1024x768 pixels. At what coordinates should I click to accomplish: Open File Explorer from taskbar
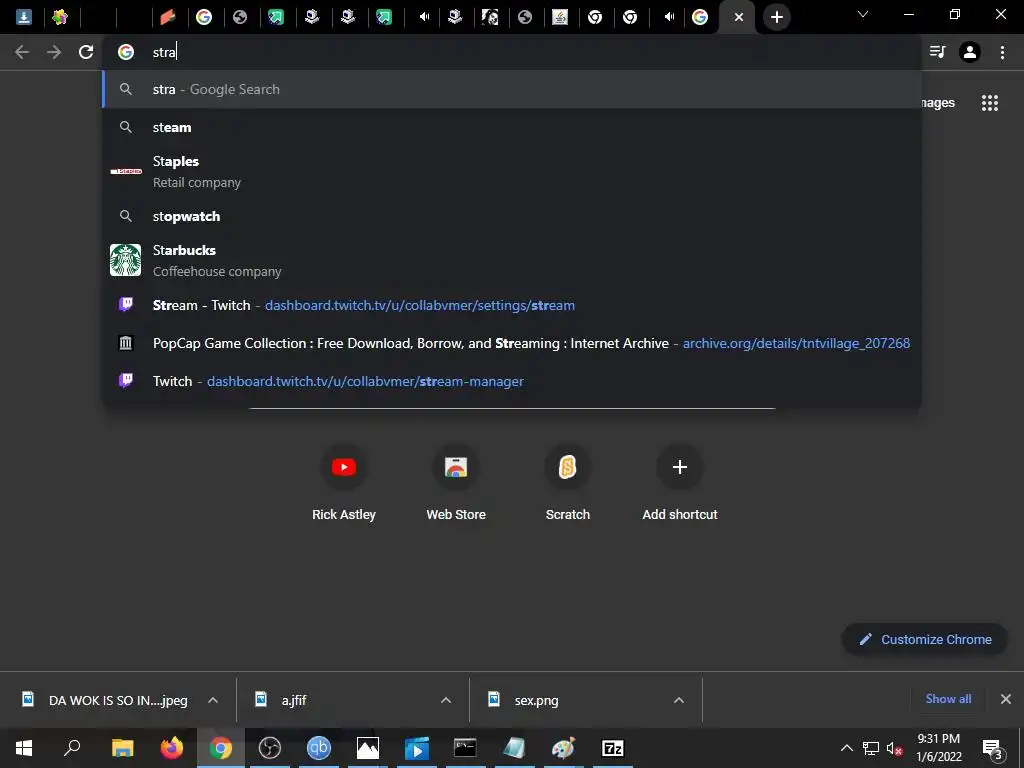coord(123,748)
